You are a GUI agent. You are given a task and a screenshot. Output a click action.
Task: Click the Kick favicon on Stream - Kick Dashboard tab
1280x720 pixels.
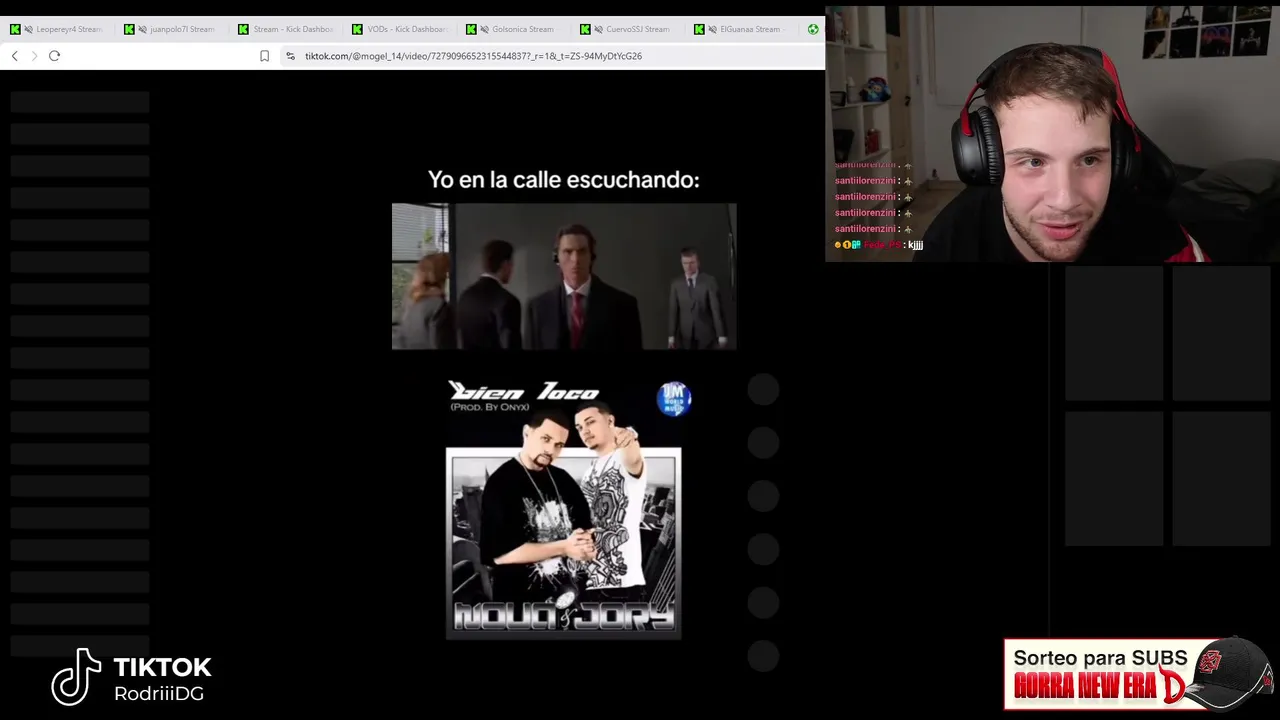(243, 29)
